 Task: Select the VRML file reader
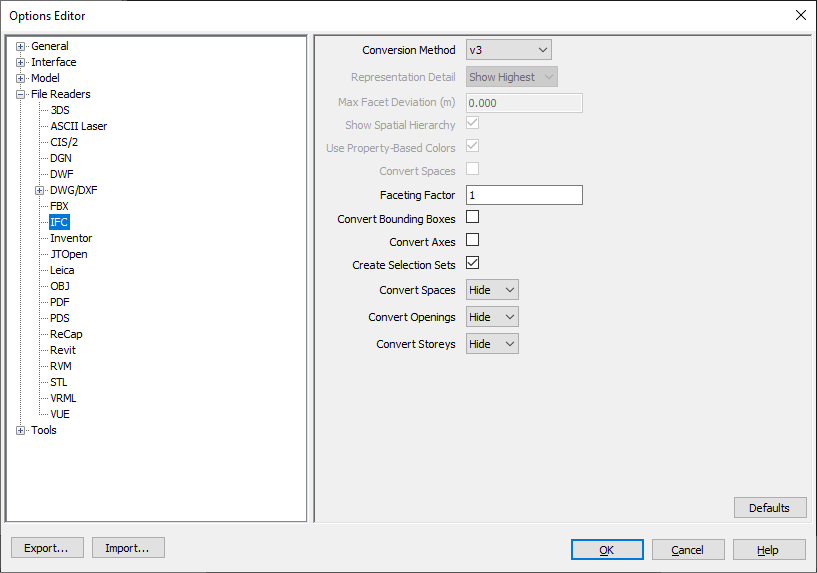[63, 398]
